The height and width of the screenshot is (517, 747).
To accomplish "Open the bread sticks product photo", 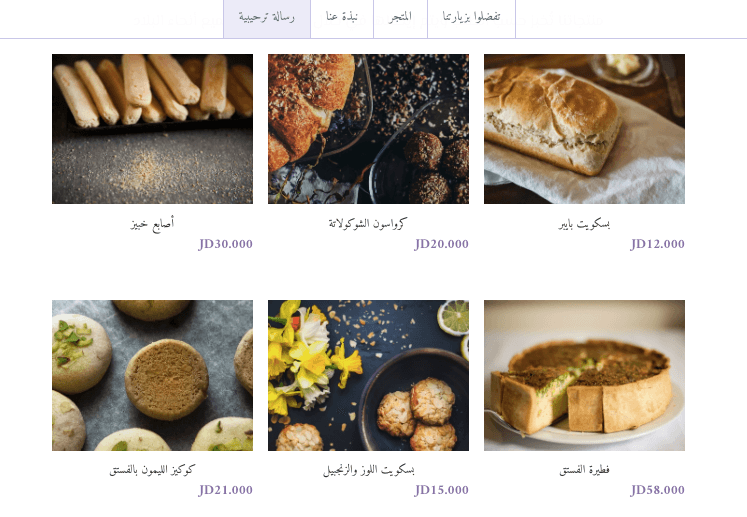I will point(152,129).
